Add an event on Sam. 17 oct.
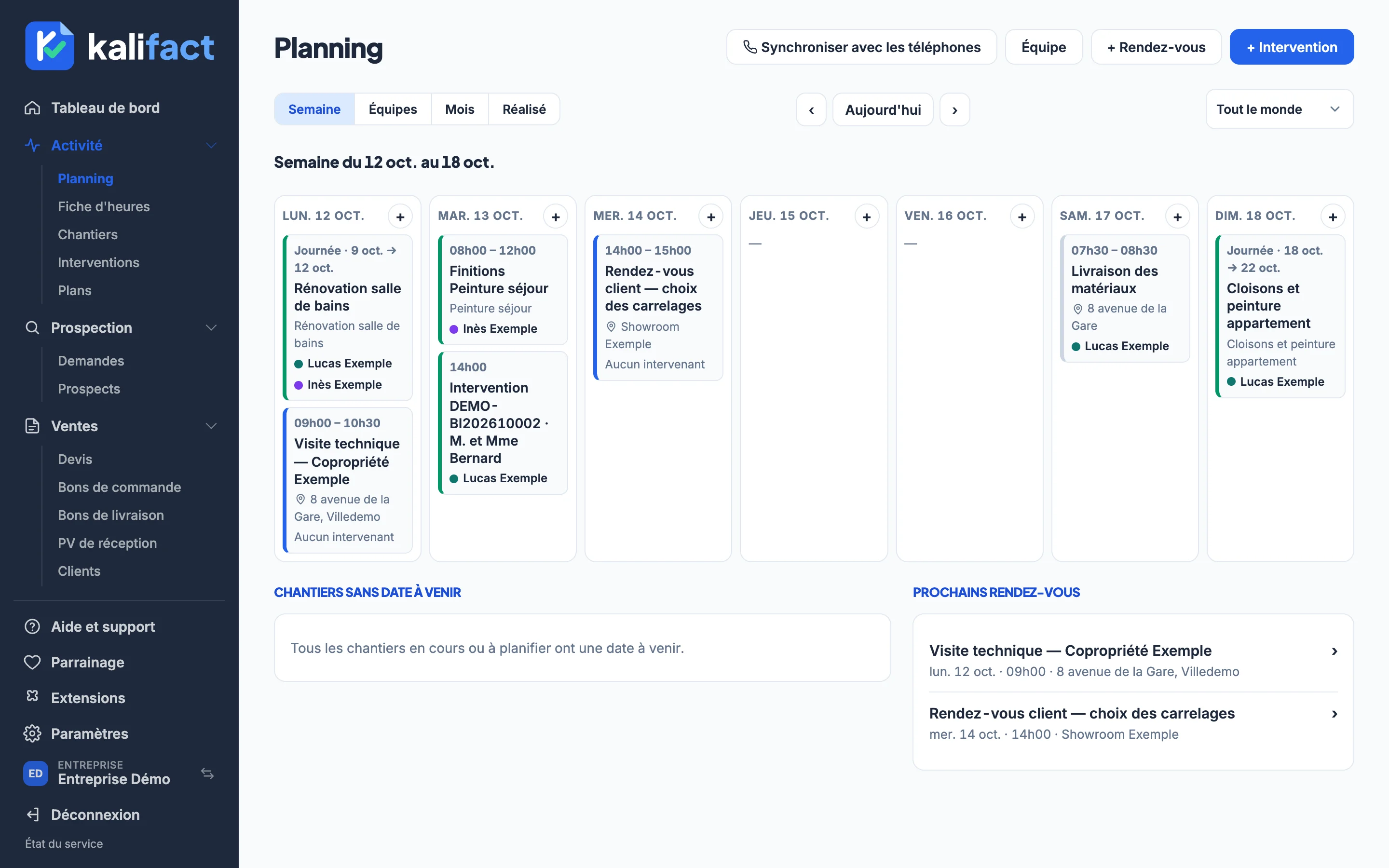This screenshot has height=868, width=1389. click(x=1178, y=217)
